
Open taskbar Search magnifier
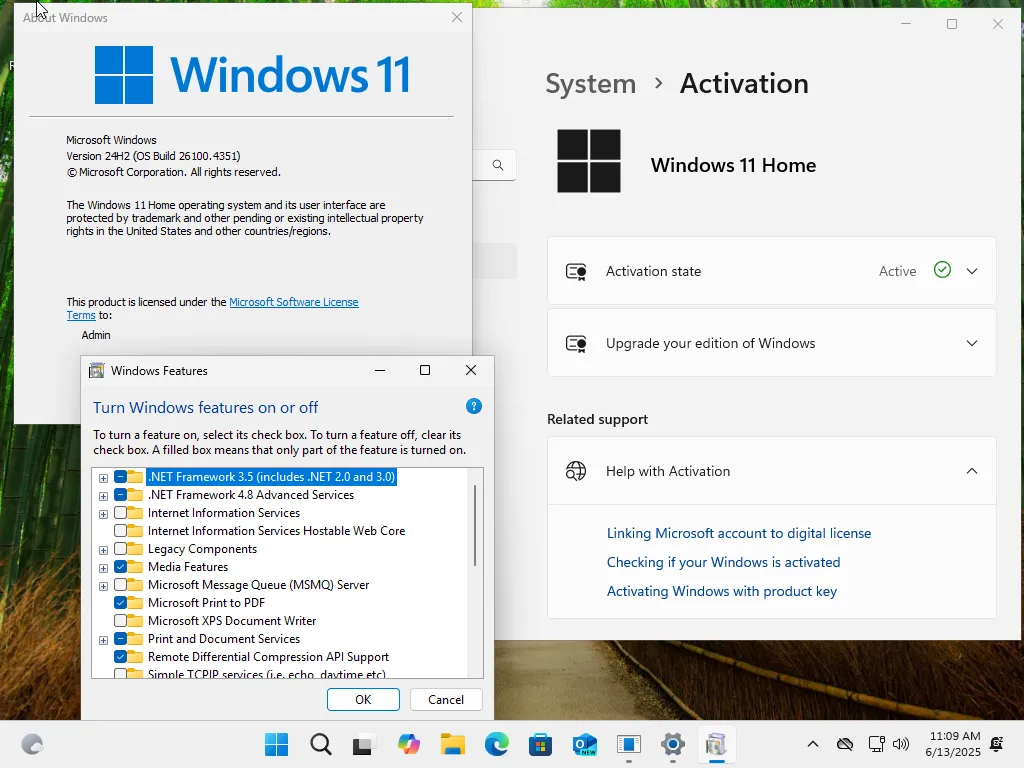321,744
